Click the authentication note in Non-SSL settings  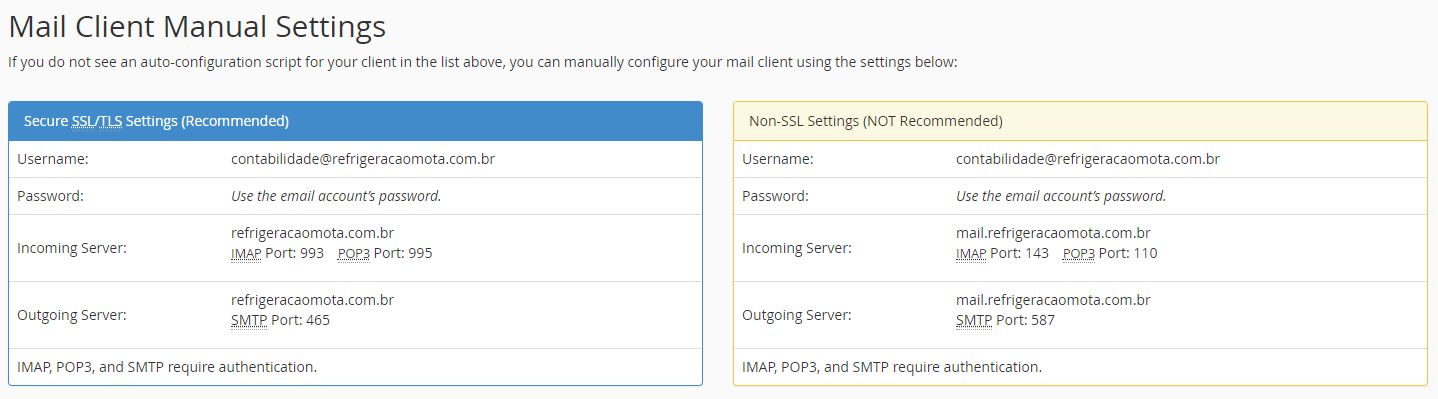[892, 367]
